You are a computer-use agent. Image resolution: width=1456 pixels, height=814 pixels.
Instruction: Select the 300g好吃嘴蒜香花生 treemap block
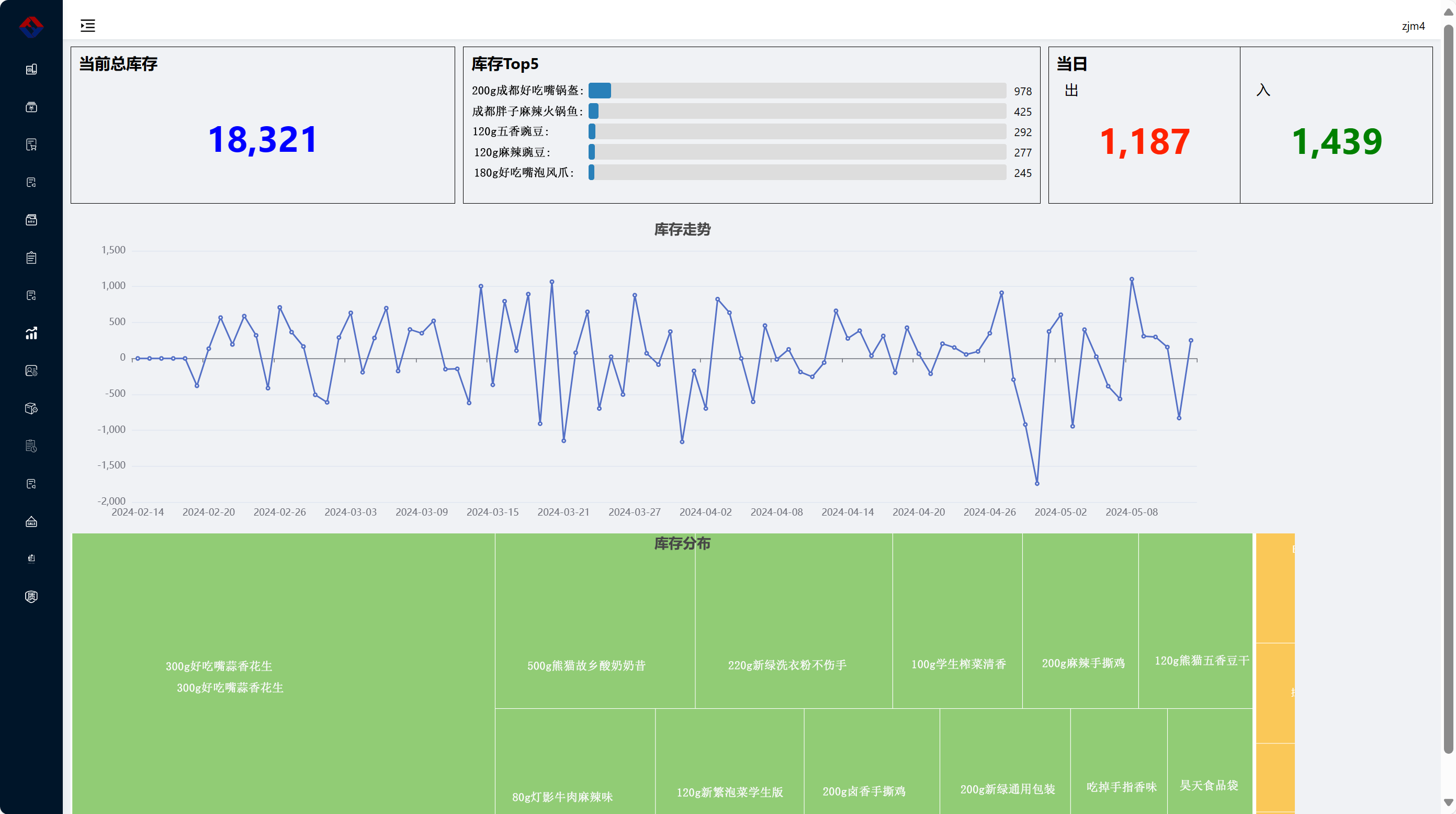[x=283, y=674]
